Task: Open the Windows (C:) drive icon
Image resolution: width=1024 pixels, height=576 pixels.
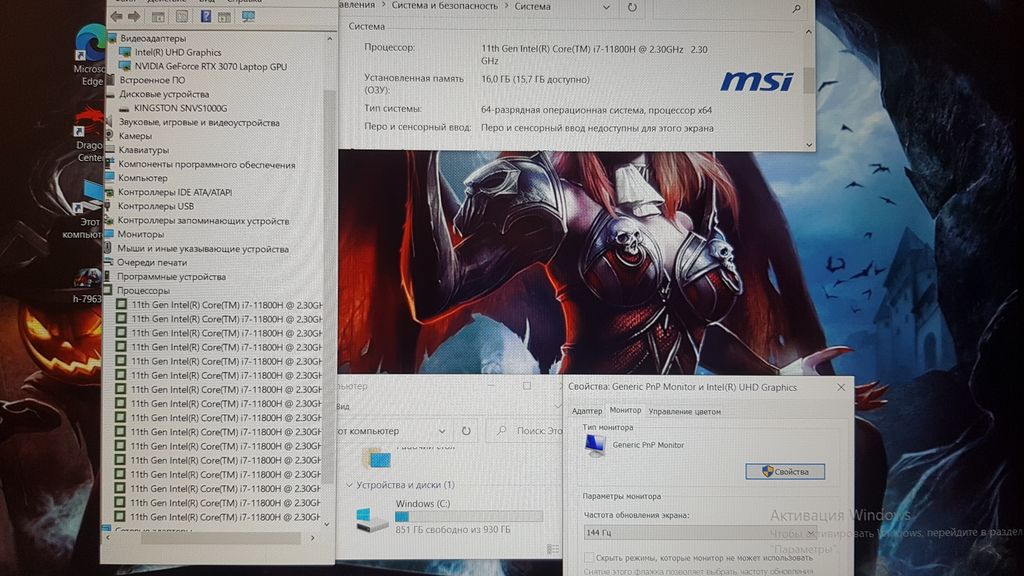Action: (372, 519)
